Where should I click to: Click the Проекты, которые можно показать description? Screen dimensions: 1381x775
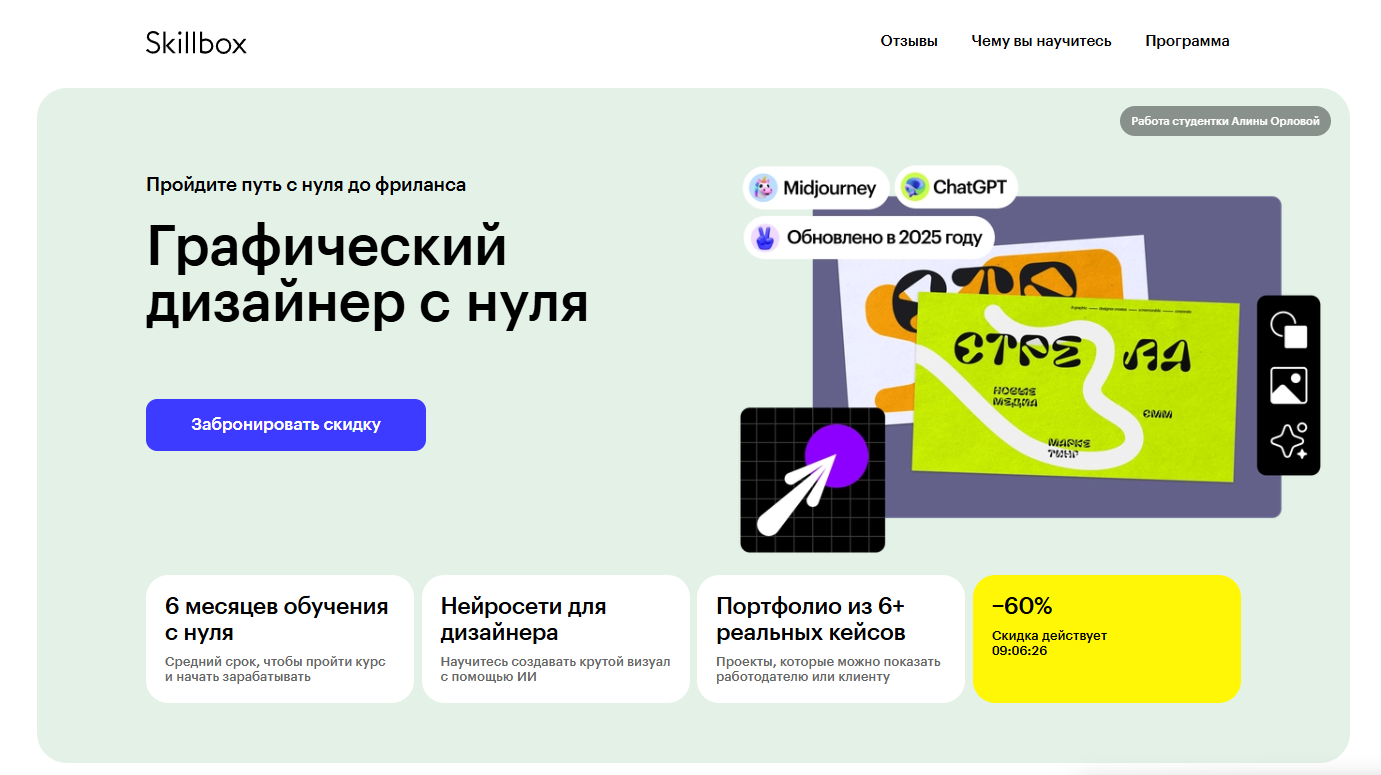[829, 669]
